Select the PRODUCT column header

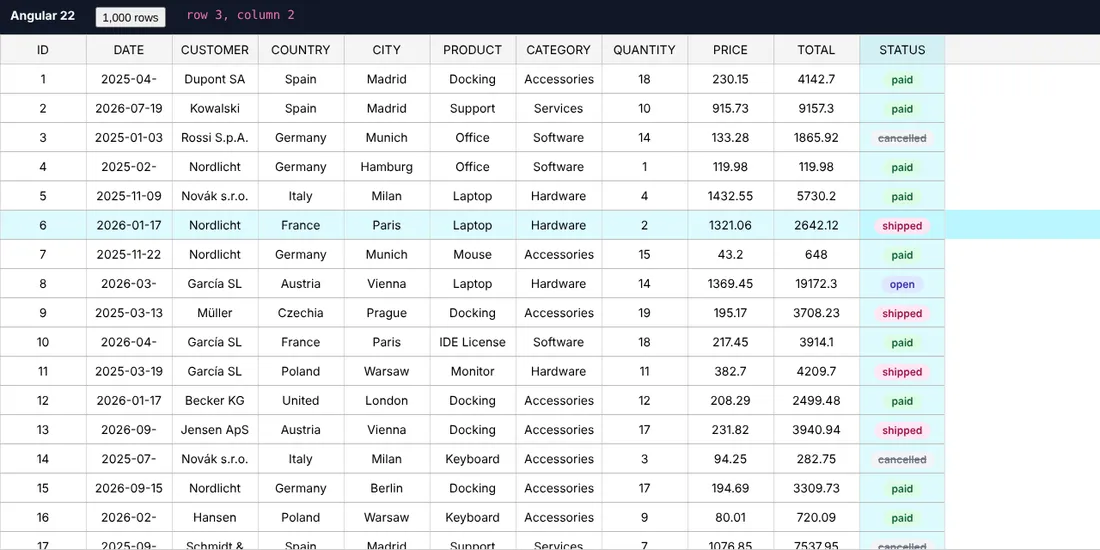473,50
